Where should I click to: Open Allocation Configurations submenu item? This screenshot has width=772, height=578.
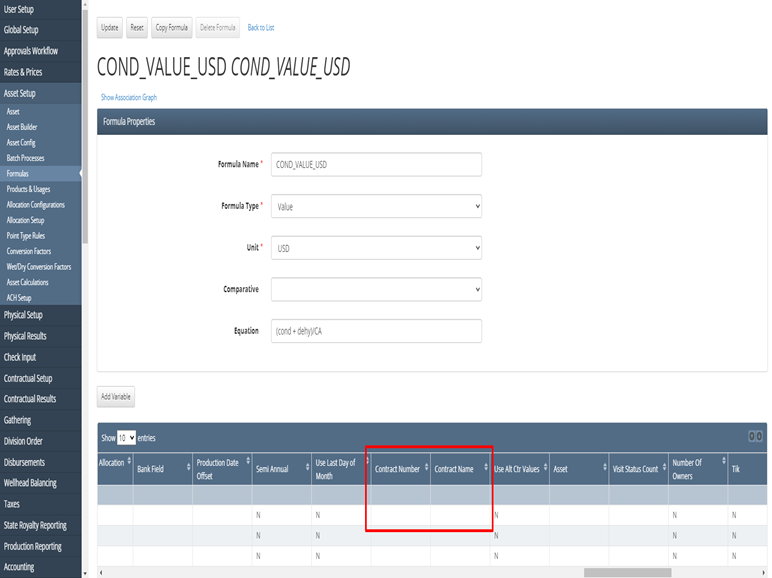click(36, 205)
